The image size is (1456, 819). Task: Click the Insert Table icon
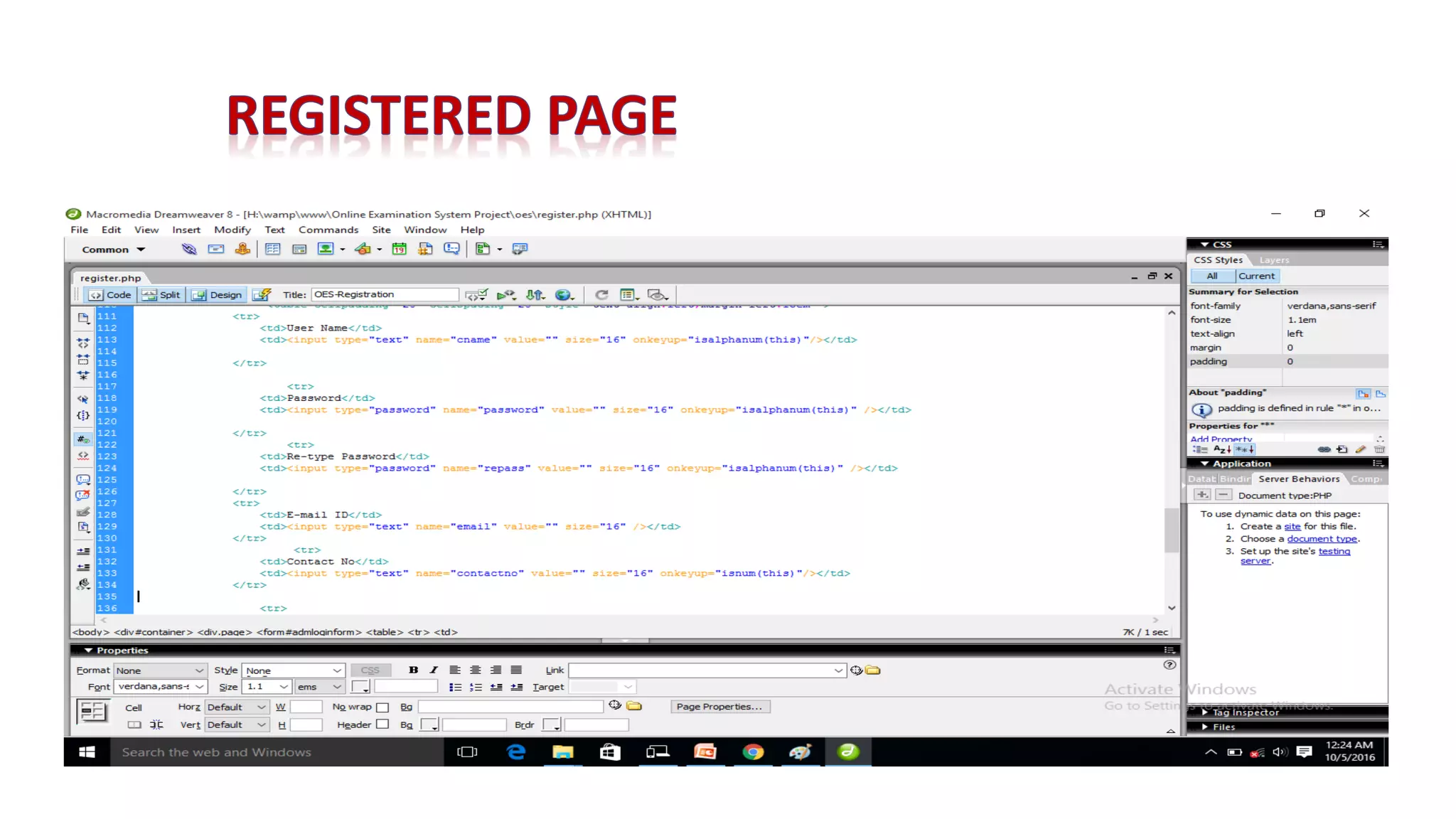(x=273, y=249)
